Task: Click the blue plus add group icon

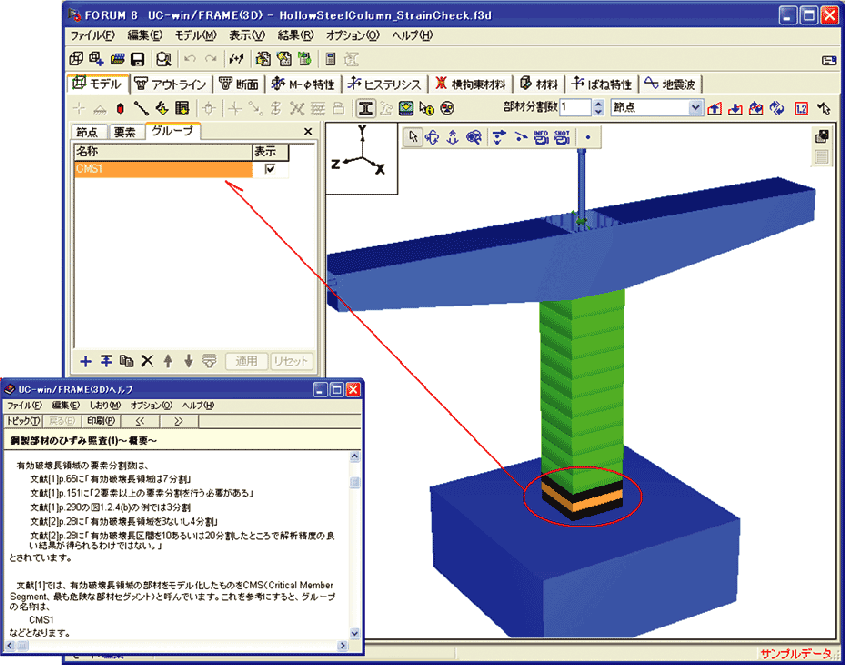Action: [86, 361]
